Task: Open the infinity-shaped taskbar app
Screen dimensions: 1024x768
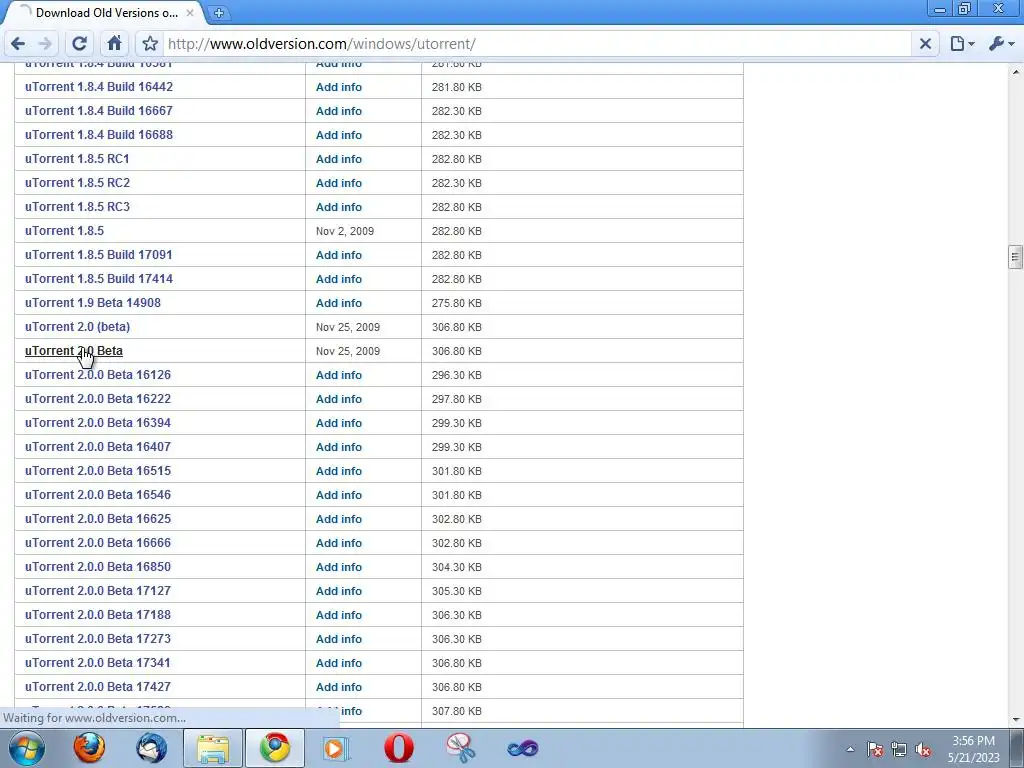Action: click(x=522, y=748)
